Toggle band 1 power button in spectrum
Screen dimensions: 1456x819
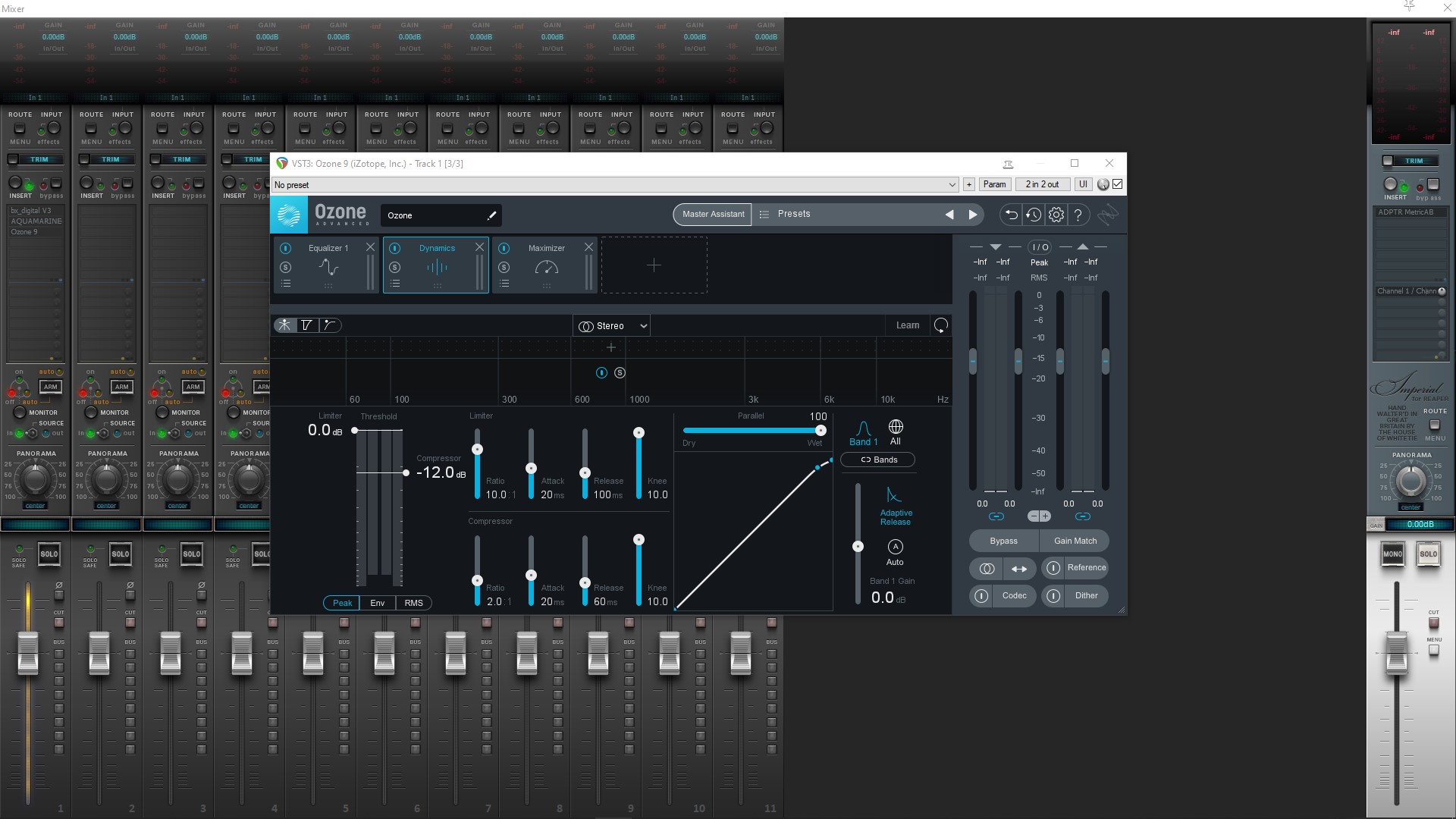tap(601, 372)
